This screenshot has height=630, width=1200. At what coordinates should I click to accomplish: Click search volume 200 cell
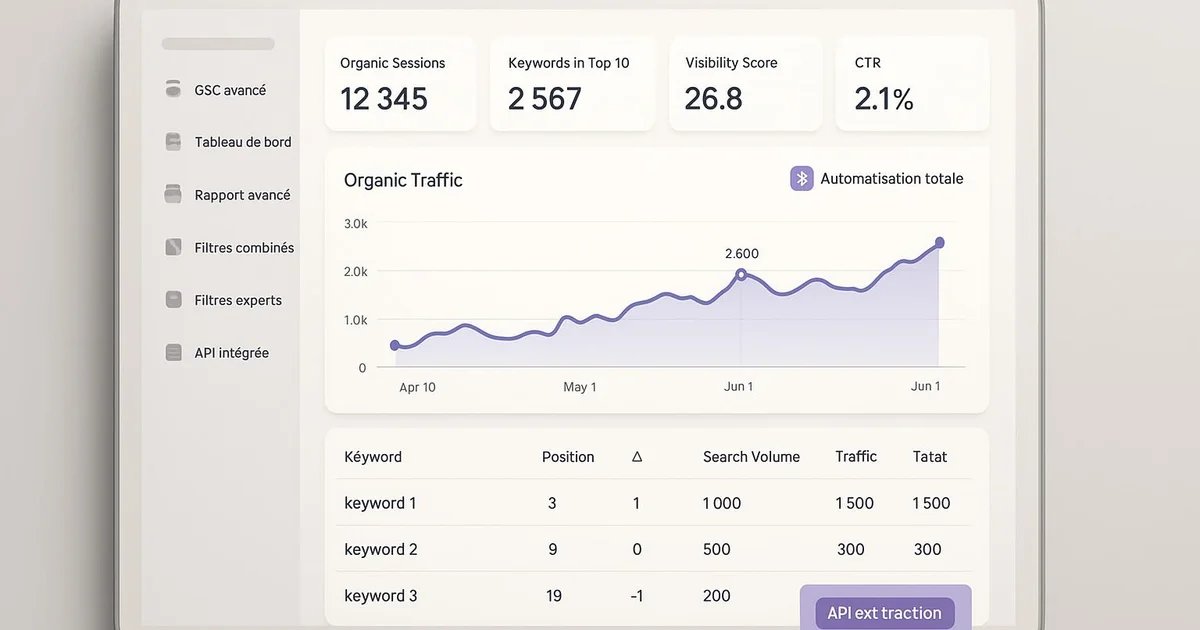(x=717, y=596)
